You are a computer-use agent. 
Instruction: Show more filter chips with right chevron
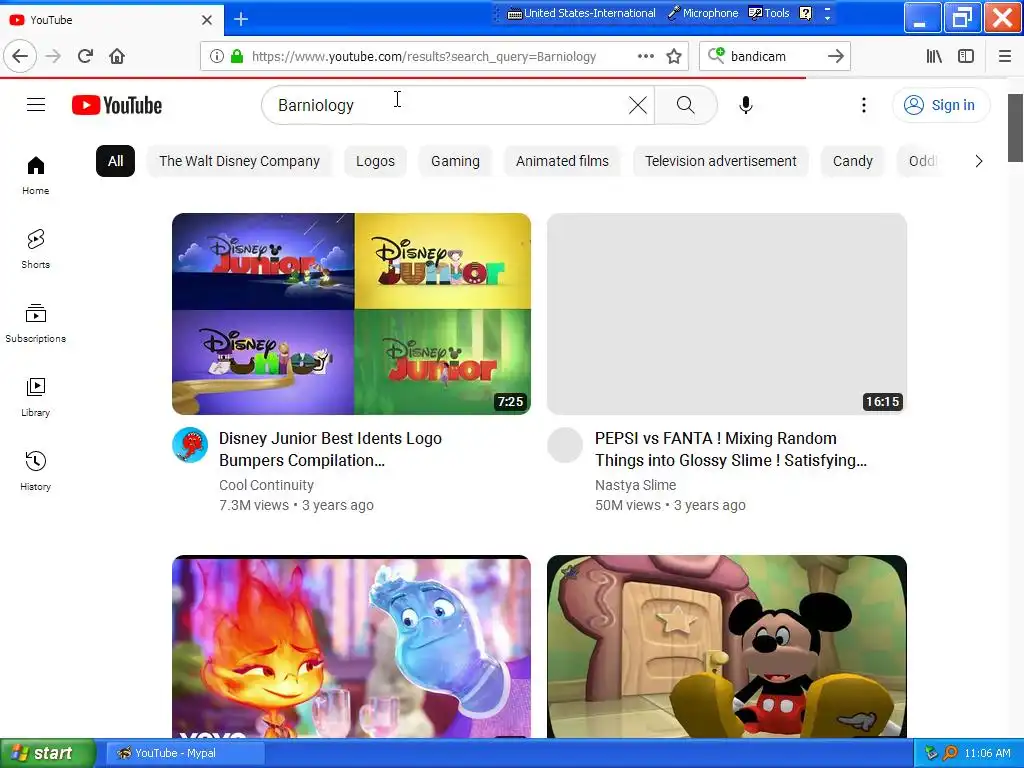(x=978, y=161)
